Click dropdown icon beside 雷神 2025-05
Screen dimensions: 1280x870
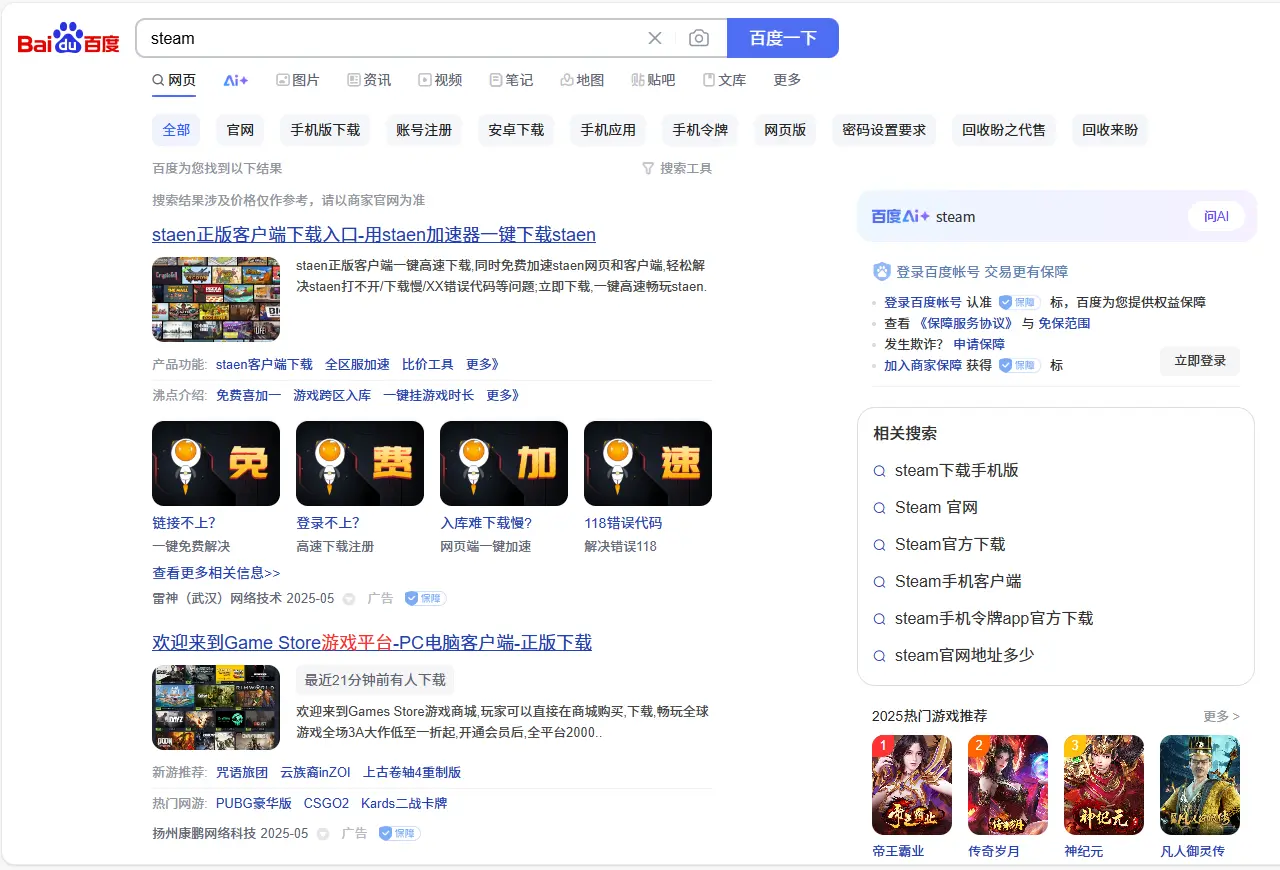[x=349, y=600]
